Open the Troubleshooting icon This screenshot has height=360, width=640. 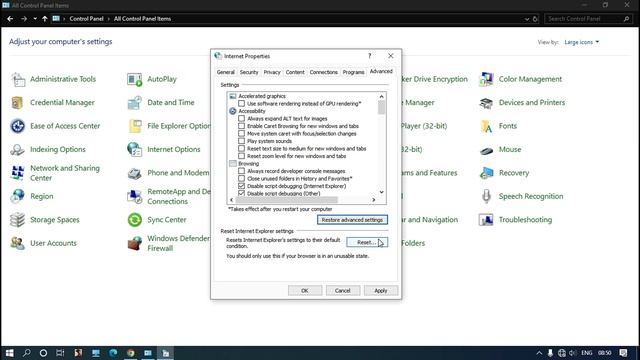click(x=486, y=220)
